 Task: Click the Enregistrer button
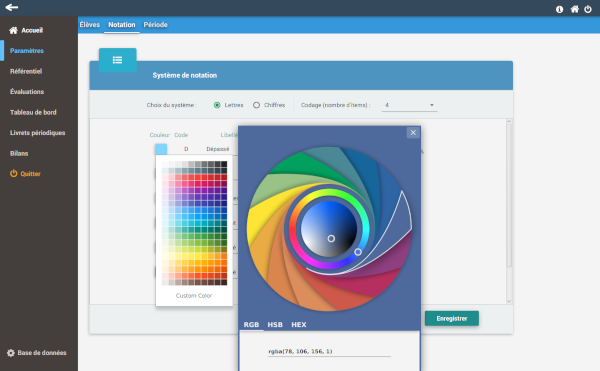click(x=452, y=318)
